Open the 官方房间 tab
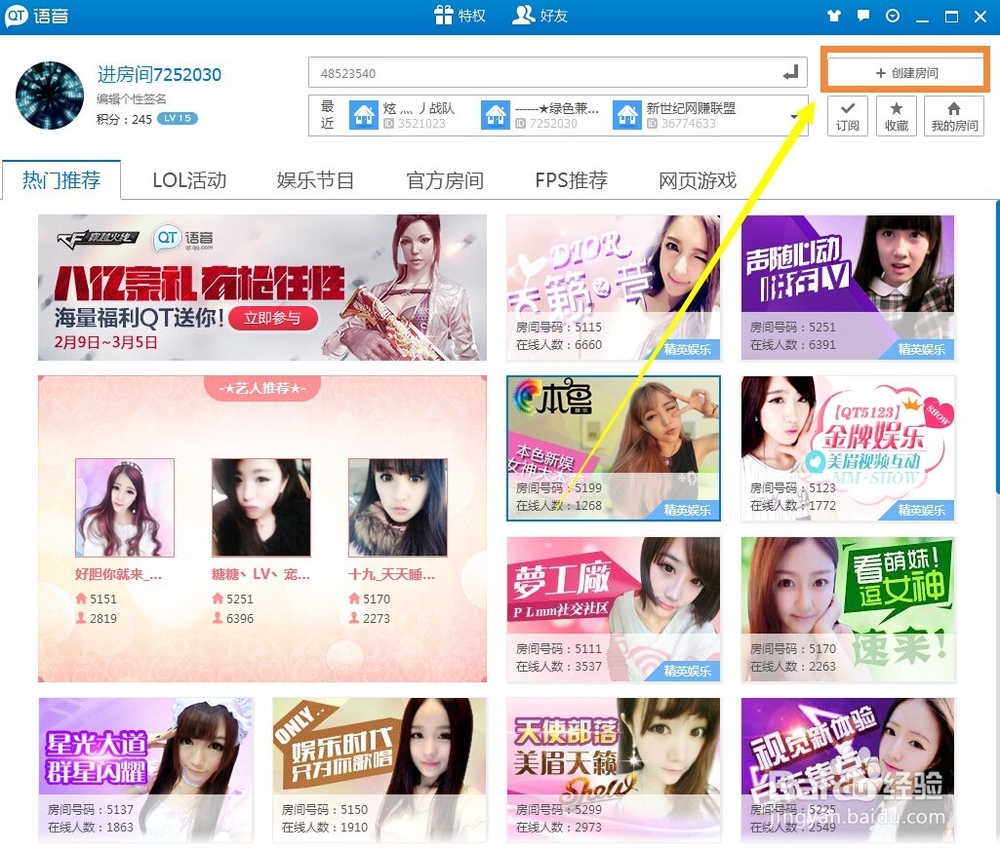 click(445, 181)
